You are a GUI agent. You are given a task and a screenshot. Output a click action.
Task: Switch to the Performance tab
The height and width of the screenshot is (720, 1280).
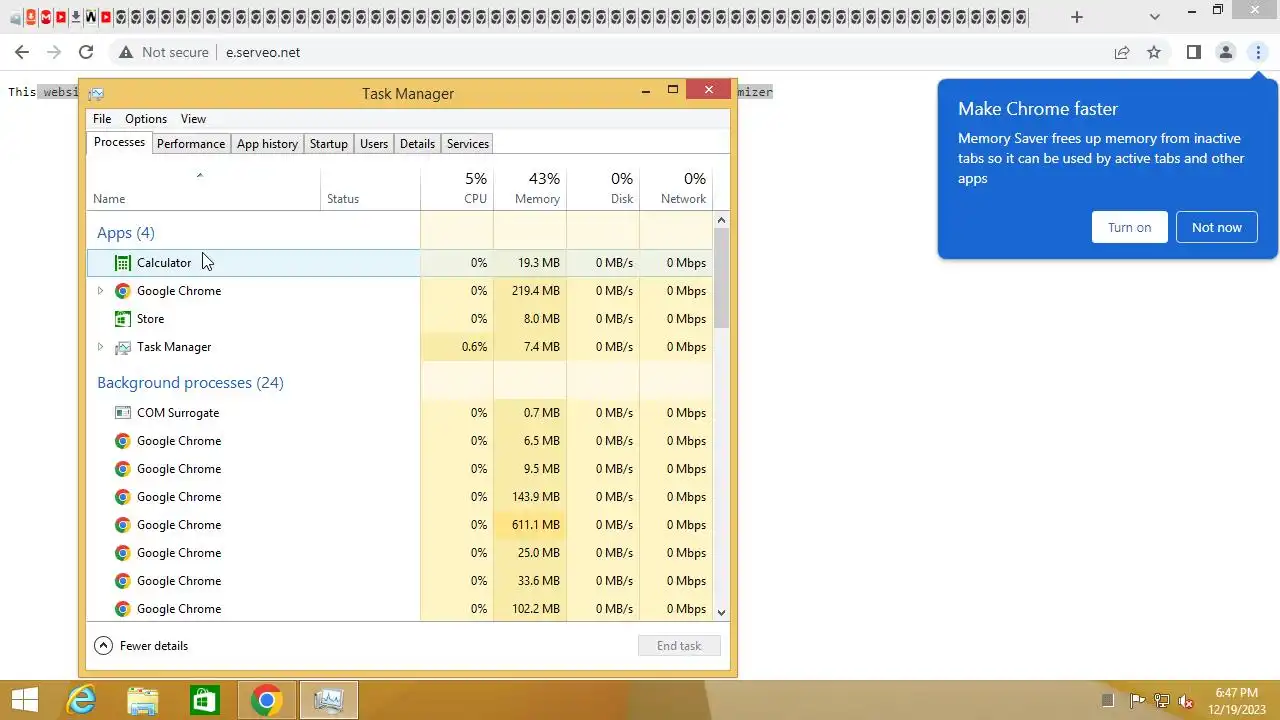point(191,144)
